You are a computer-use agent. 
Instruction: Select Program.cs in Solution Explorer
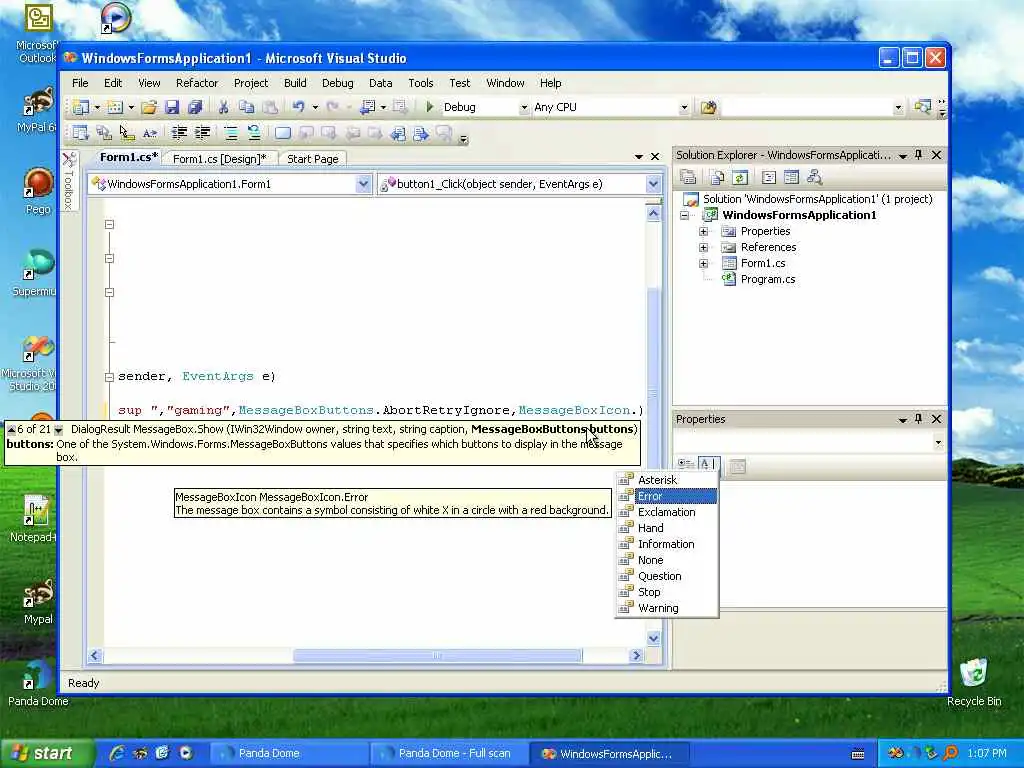[767, 280]
